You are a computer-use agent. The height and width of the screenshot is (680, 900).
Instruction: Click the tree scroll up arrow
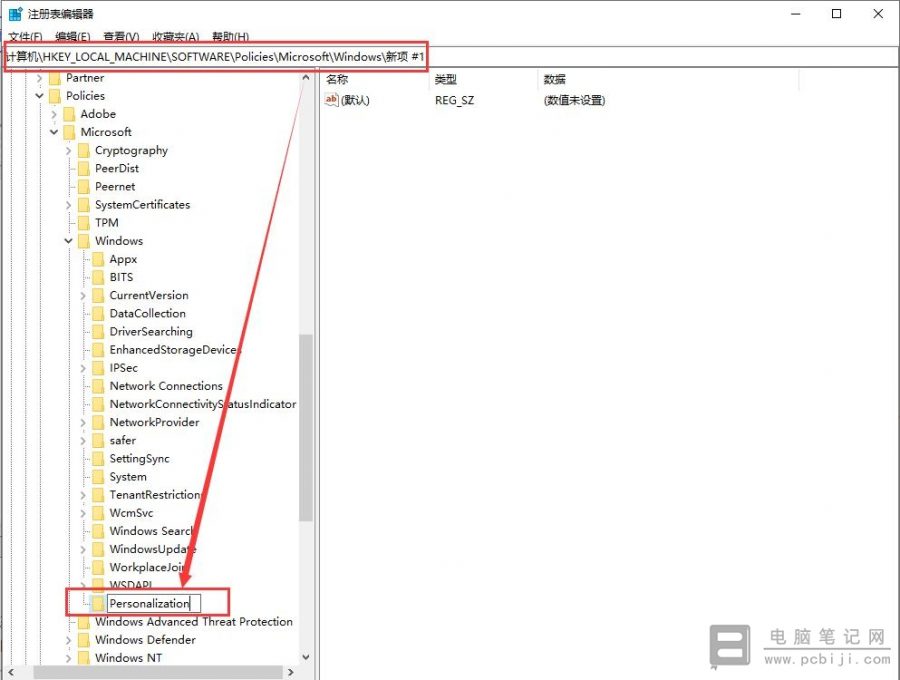(x=305, y=77)
